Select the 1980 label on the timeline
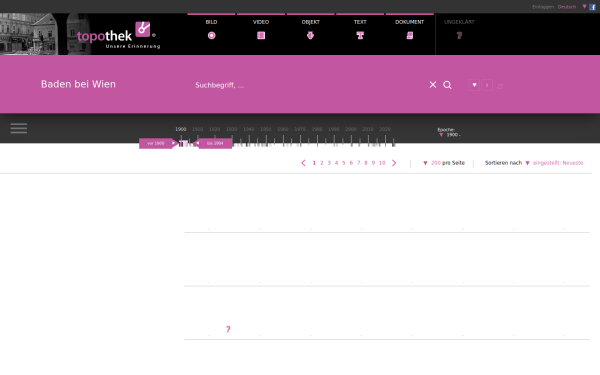Image resolution: width=600 pixels, height=375 pixels. [x=317, y=129]
